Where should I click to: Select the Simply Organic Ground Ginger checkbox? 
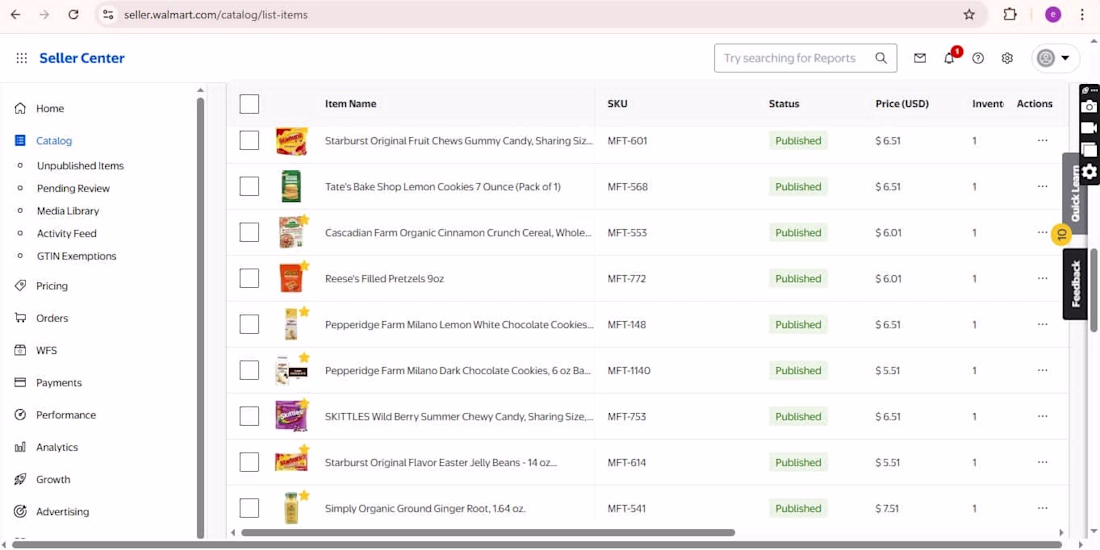pos(249,509)
